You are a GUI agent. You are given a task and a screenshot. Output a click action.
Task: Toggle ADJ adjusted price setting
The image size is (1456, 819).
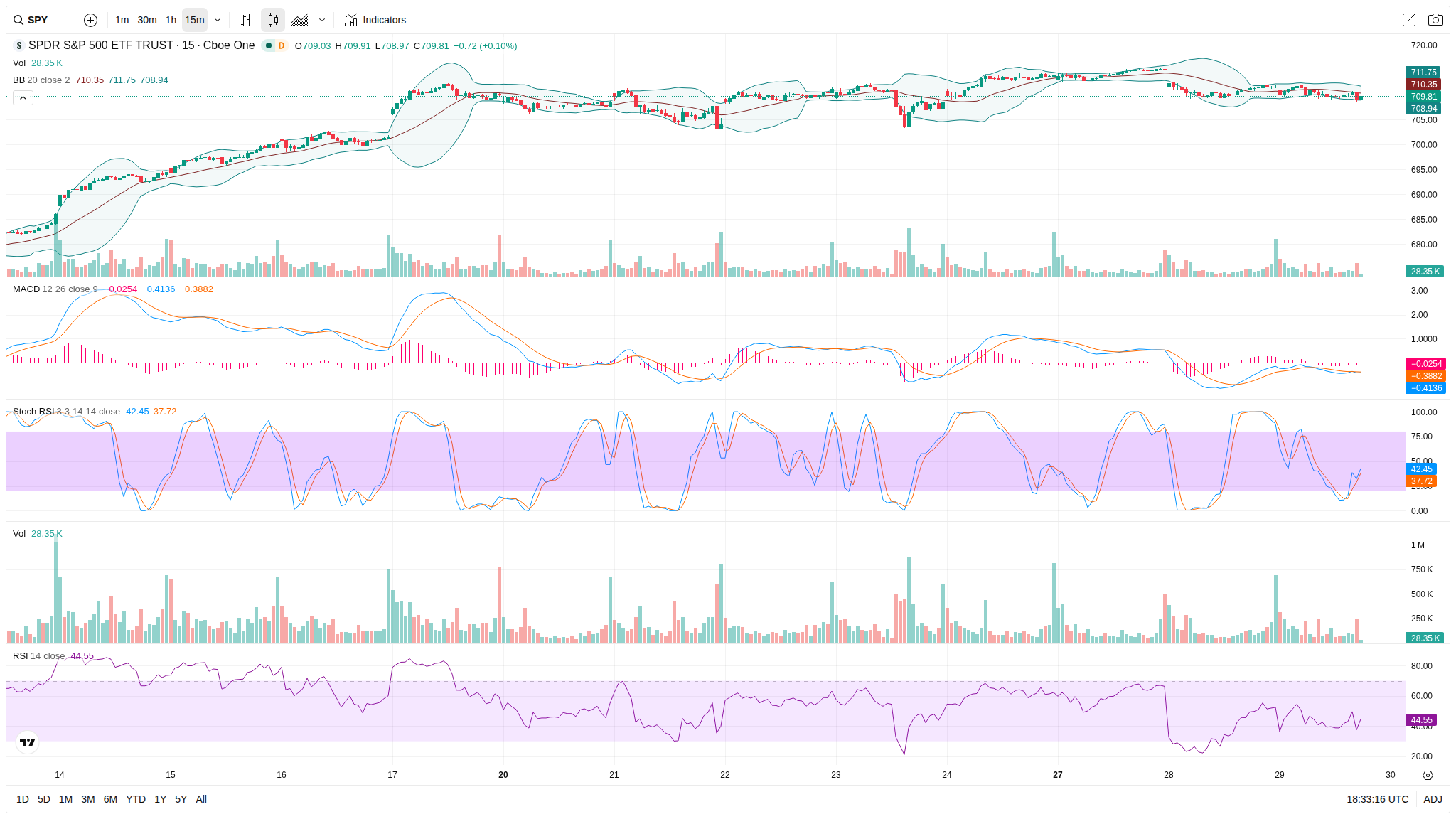1433,799
